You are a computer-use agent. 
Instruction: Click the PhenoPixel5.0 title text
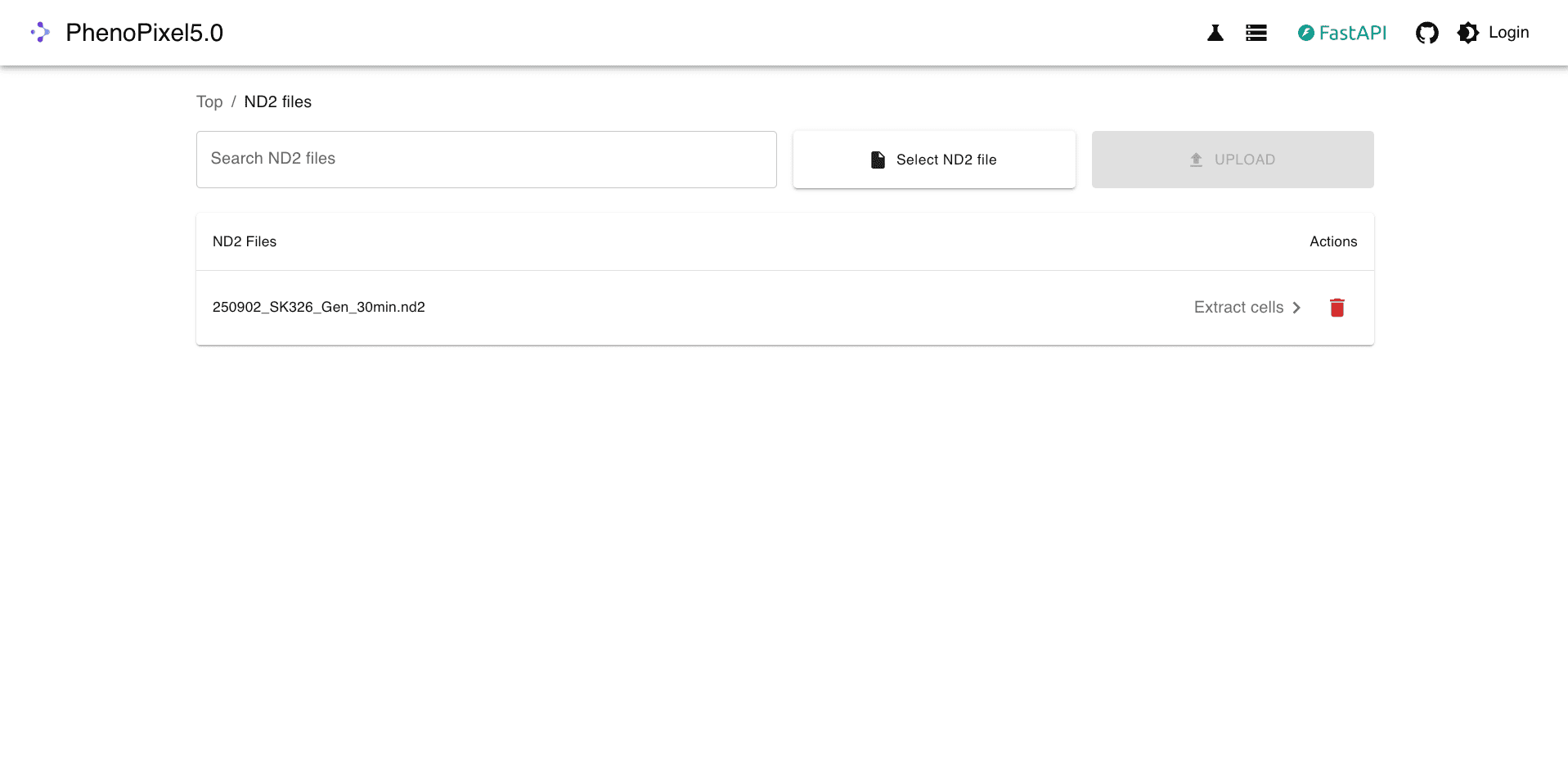[x=145, y=33]
